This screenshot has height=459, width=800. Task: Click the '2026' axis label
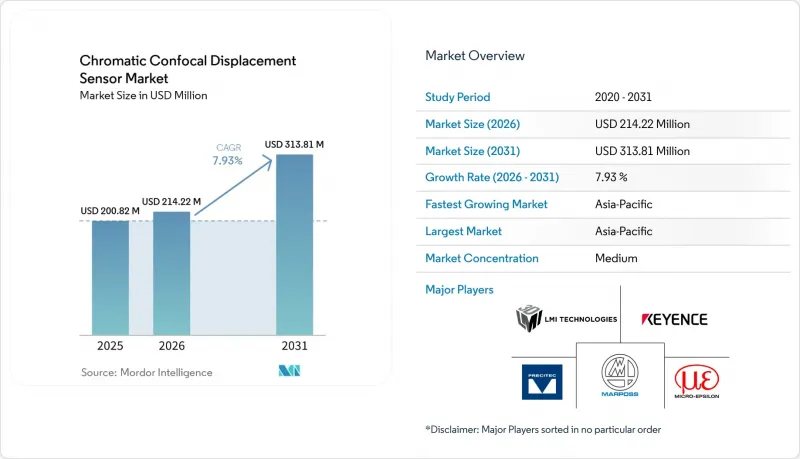(x=171, y=346)
